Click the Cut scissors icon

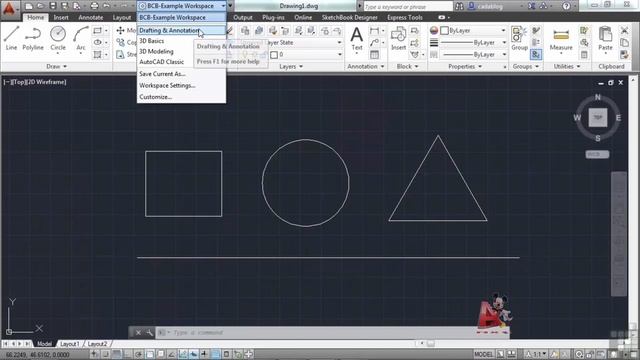(x=624, y=31)
